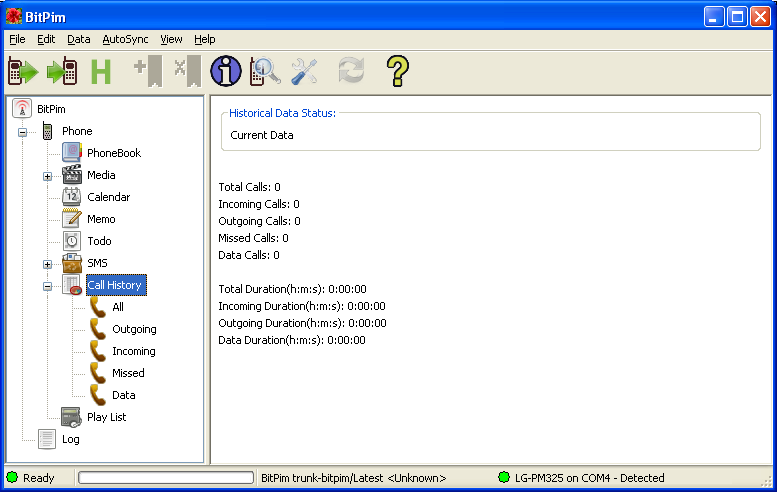
Task: Click the Delete toolbar icon with X
Action: (188, 71)
